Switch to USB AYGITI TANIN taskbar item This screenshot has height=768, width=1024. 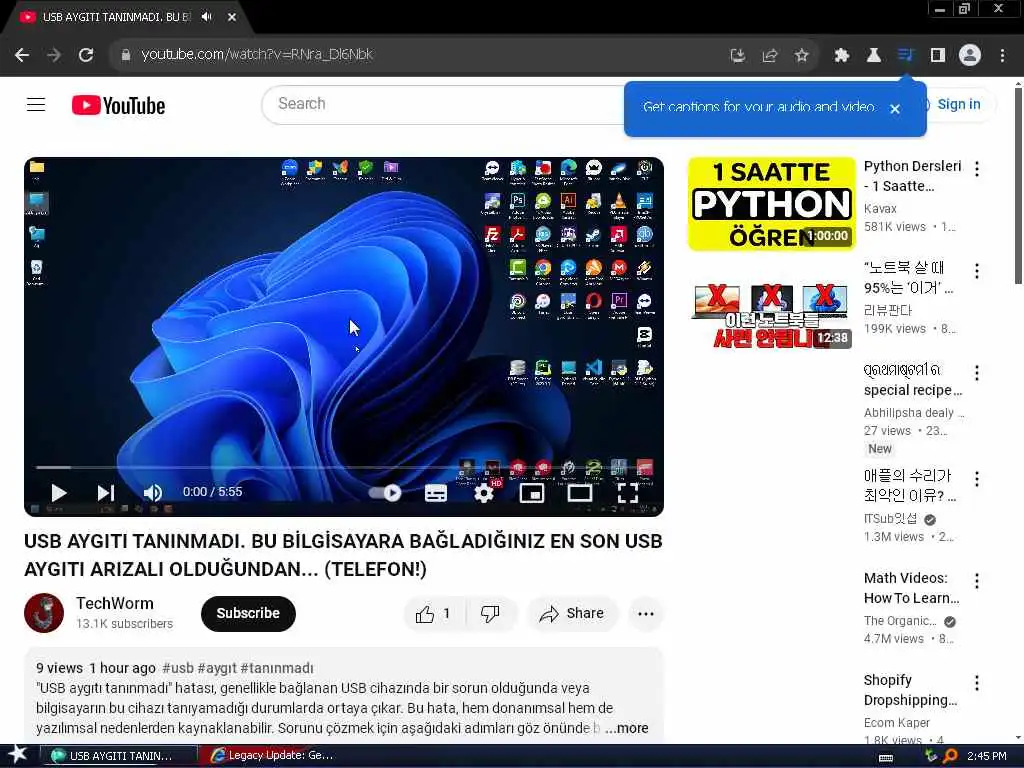click(118, 756)
